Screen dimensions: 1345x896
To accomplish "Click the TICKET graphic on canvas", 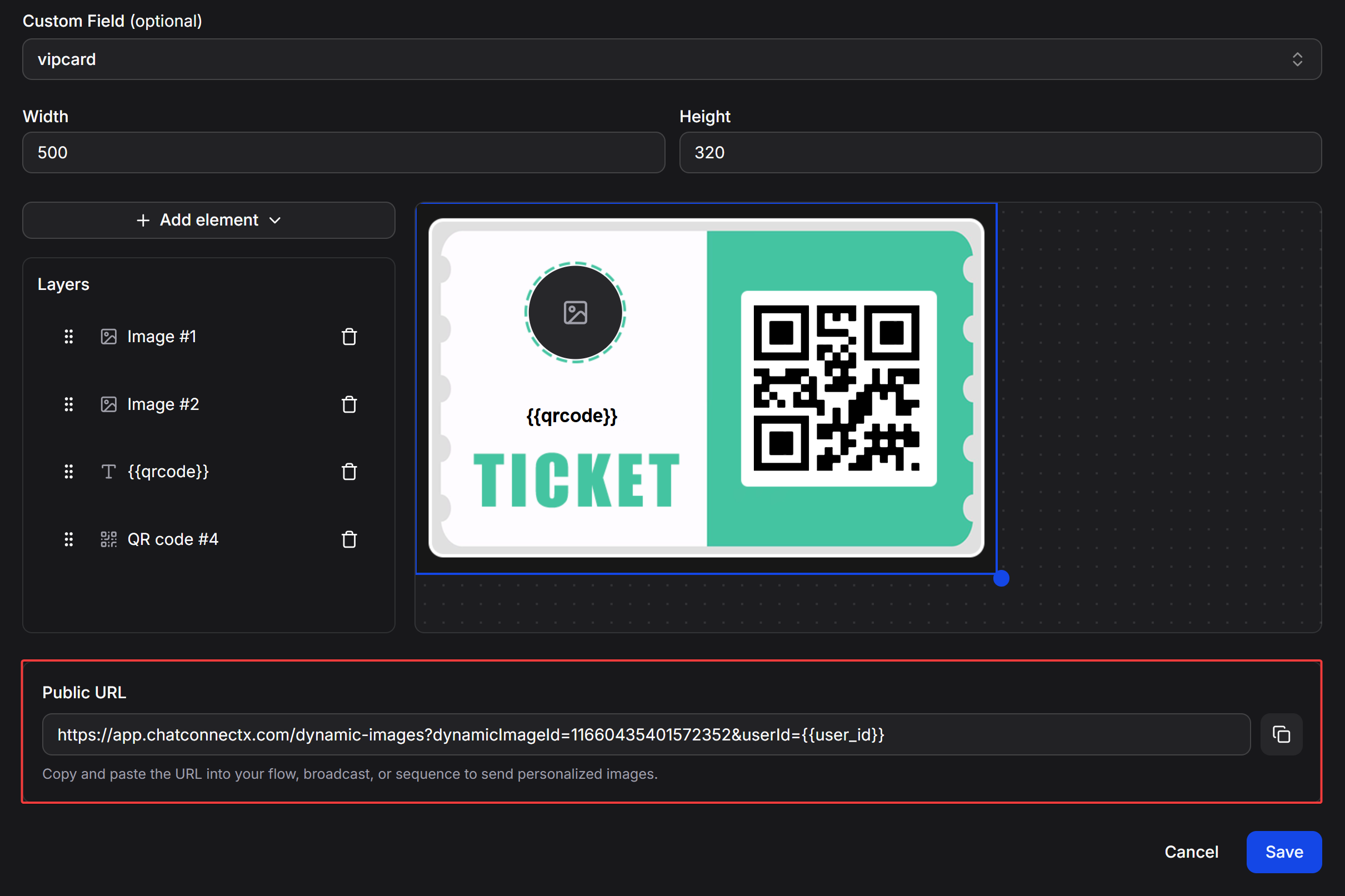I will [x=577, y=480].
